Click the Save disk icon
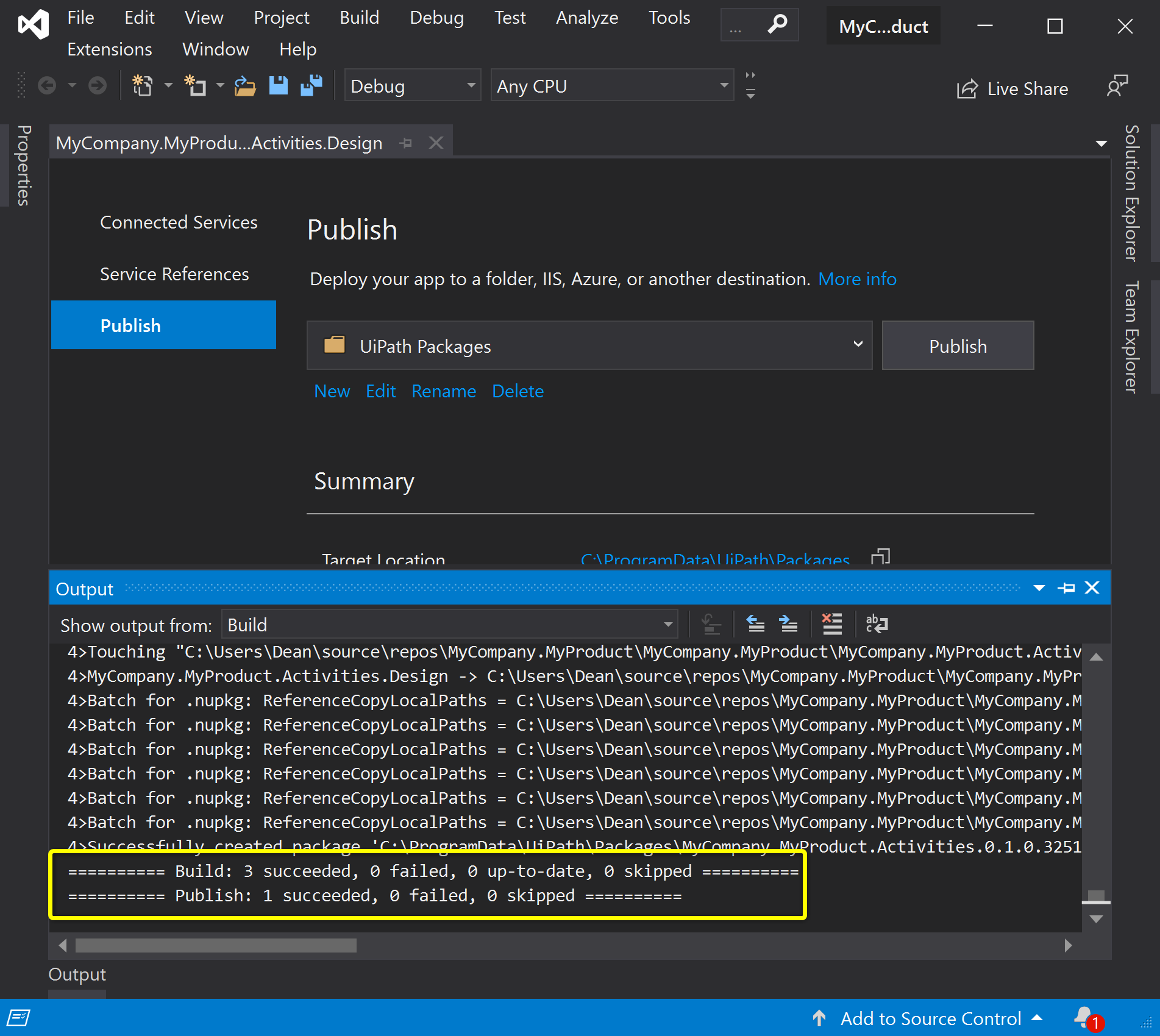Image resolution: width=1160 pixels, height=1036 pixels. pyautogui.click(x=279, y=86)
